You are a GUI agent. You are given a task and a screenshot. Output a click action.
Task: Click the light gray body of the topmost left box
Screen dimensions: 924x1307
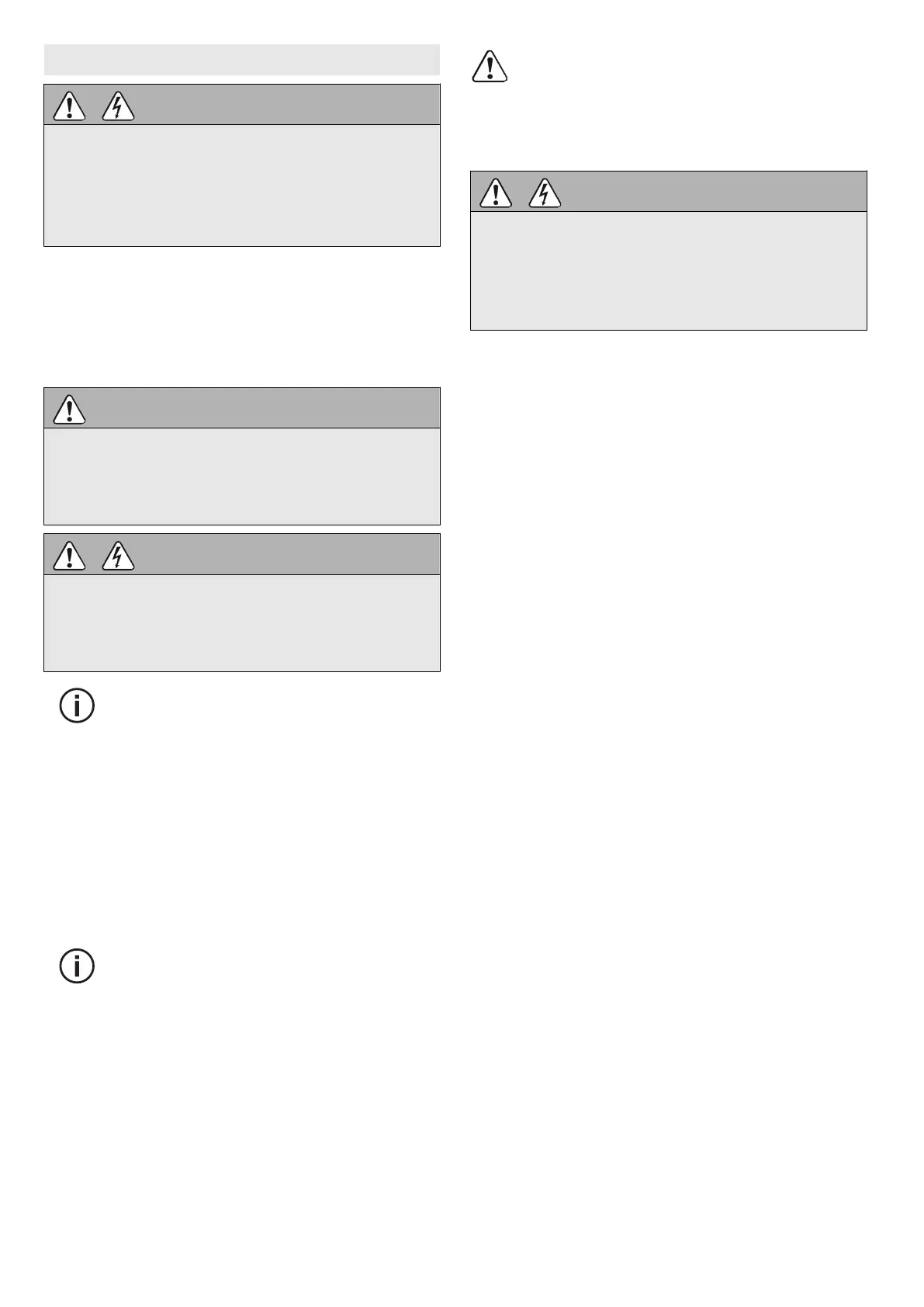242,185
